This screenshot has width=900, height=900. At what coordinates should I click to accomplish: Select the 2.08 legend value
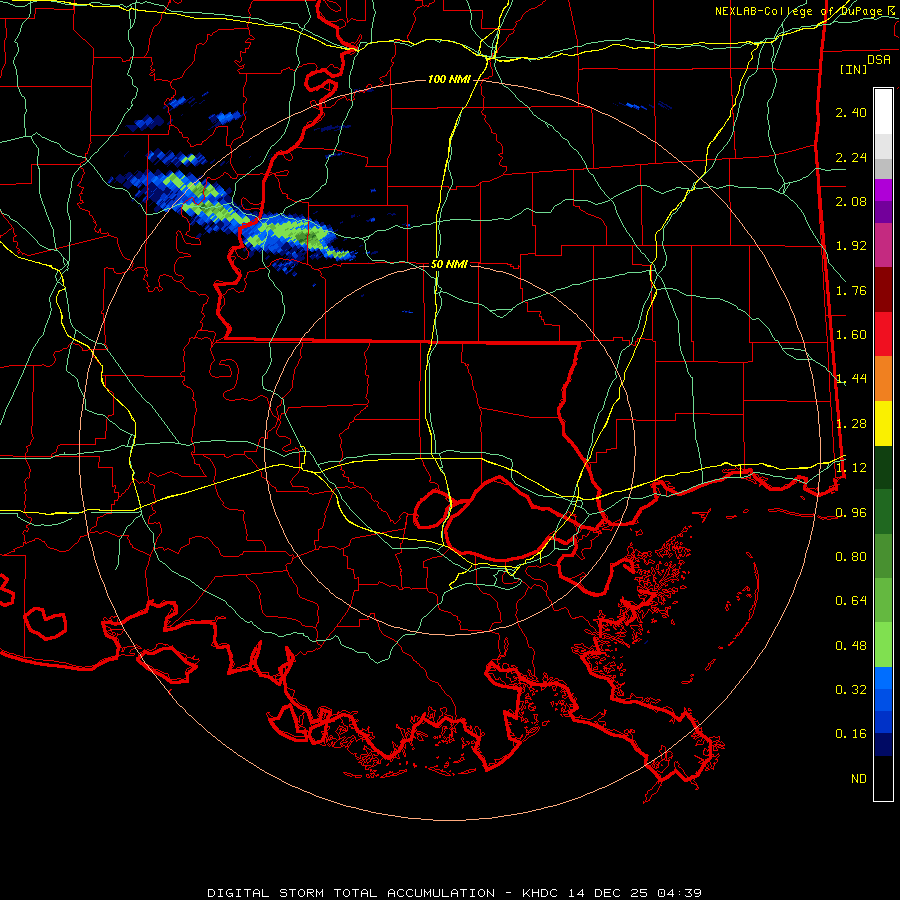pyautogui.click(x=851, y=201)
